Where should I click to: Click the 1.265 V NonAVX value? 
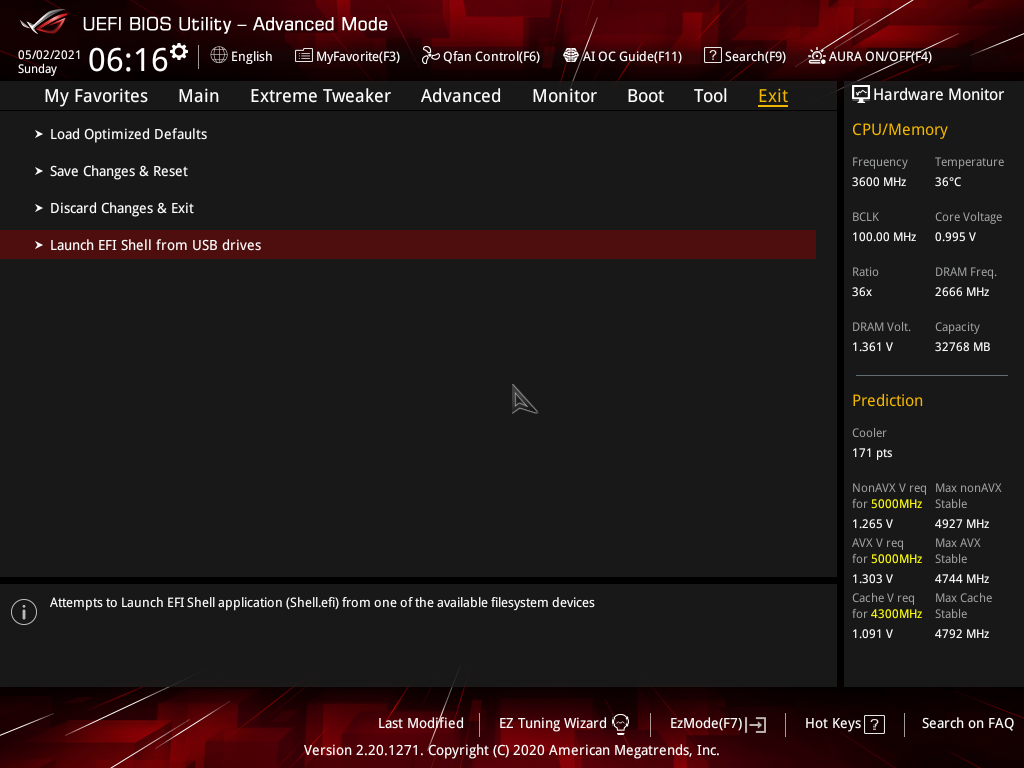pos(872,524)
